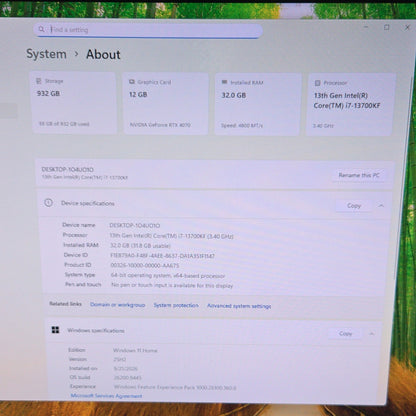Maximize the Settings window
Screen dimensions: 416x416
point(387,27)
